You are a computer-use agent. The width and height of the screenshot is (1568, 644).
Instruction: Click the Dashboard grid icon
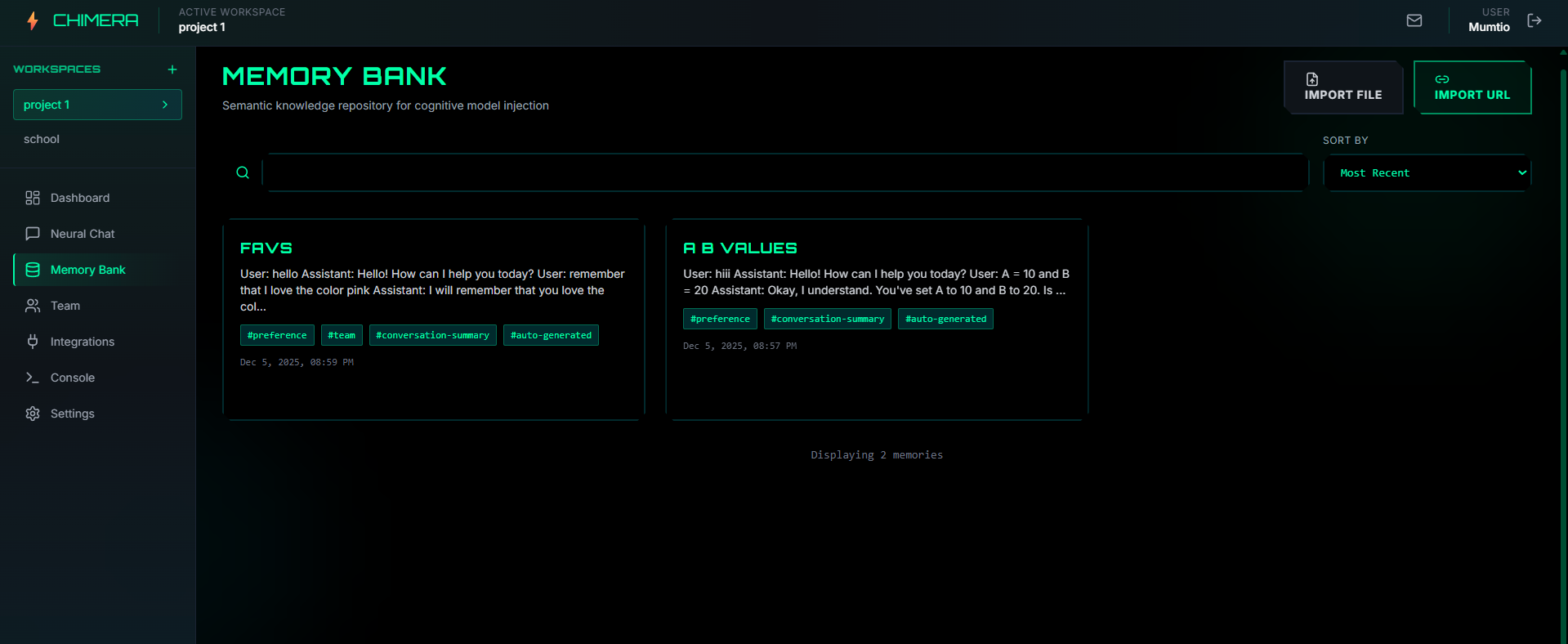click(x=33, y=198)
